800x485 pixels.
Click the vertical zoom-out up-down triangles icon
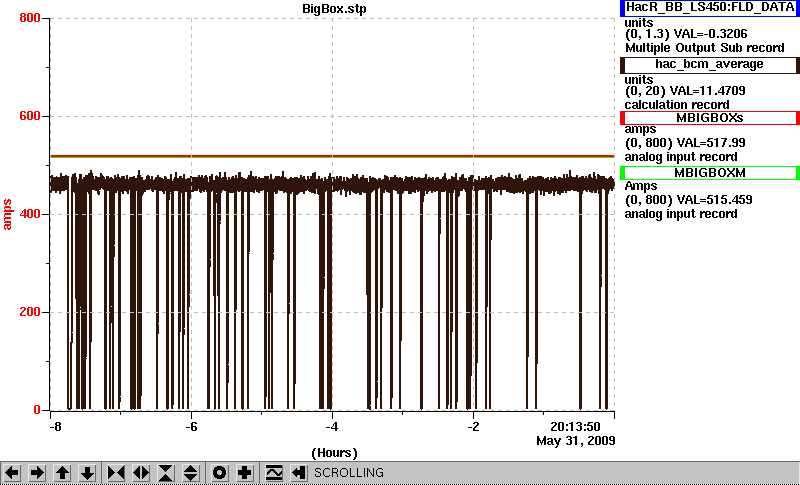(191, 473)
